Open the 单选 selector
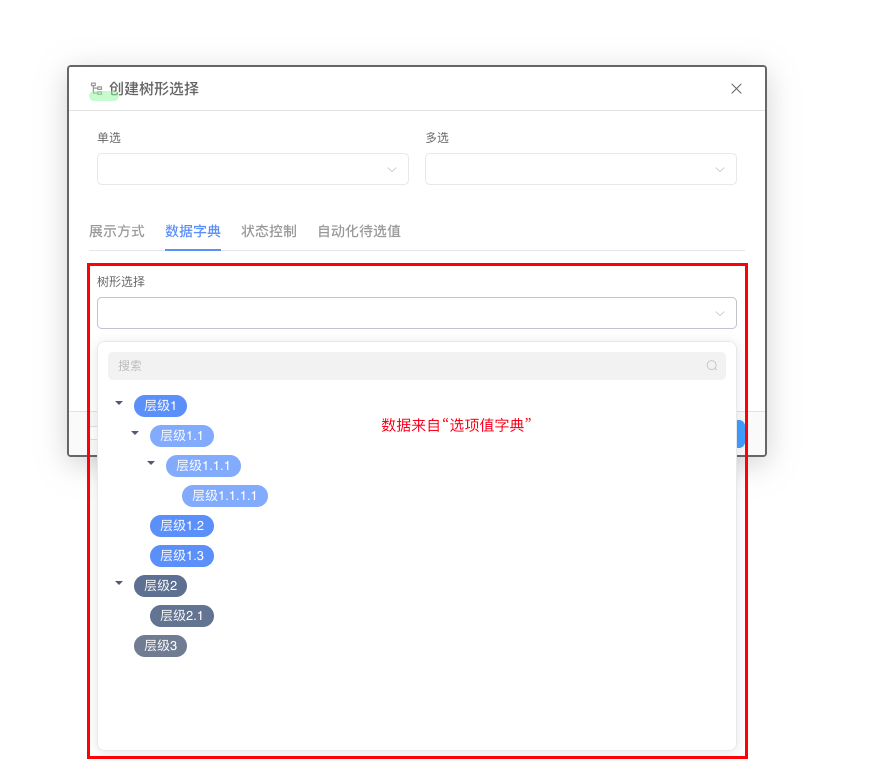Screen dimensions: 879x763 coord(252,169)
